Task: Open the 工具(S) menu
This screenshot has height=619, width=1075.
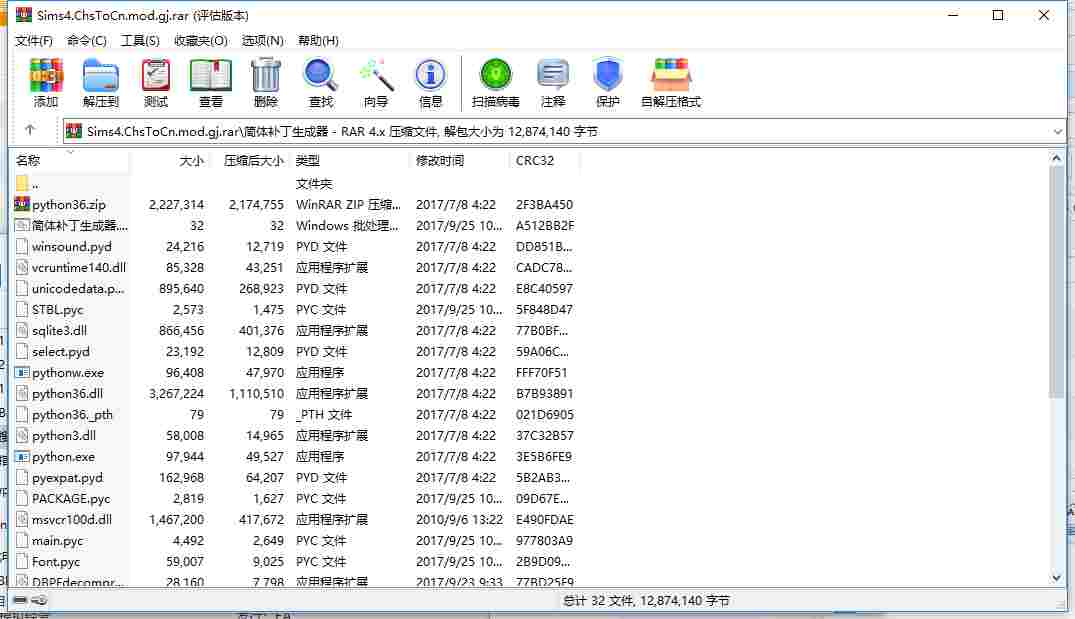Action: coord(140,40)
